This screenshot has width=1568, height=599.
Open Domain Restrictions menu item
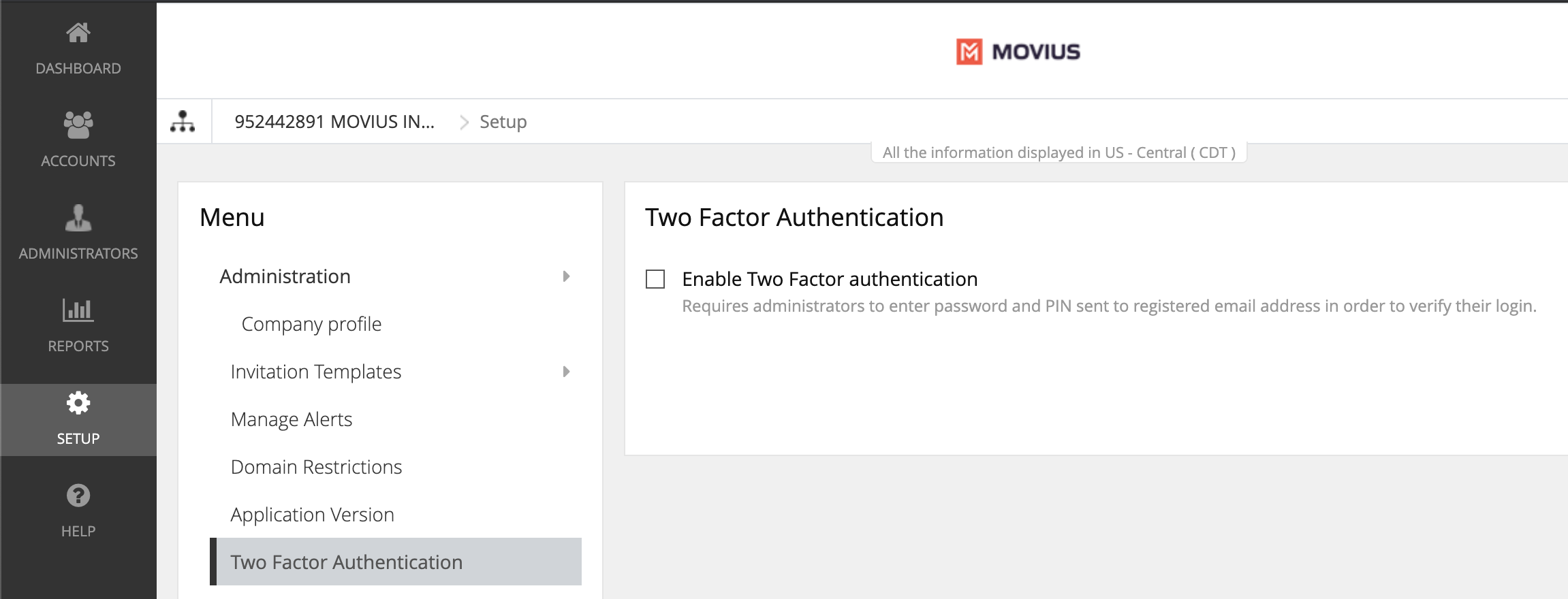click(x=316, y=467)
